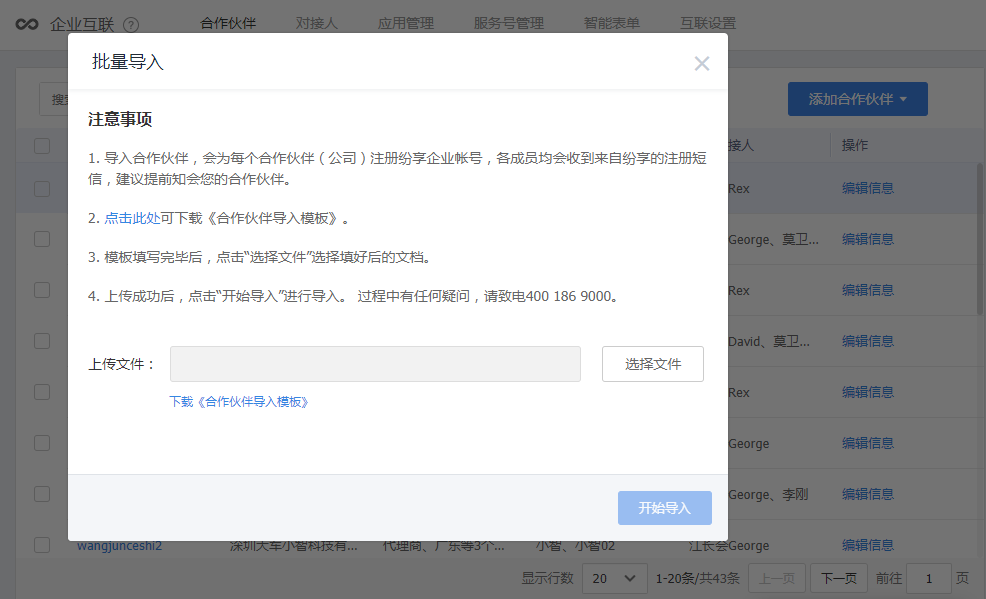The height and width of the screenshot is (599, 986).
Task: Click 点击此处 link to download template
Action: tap(132, 218)
